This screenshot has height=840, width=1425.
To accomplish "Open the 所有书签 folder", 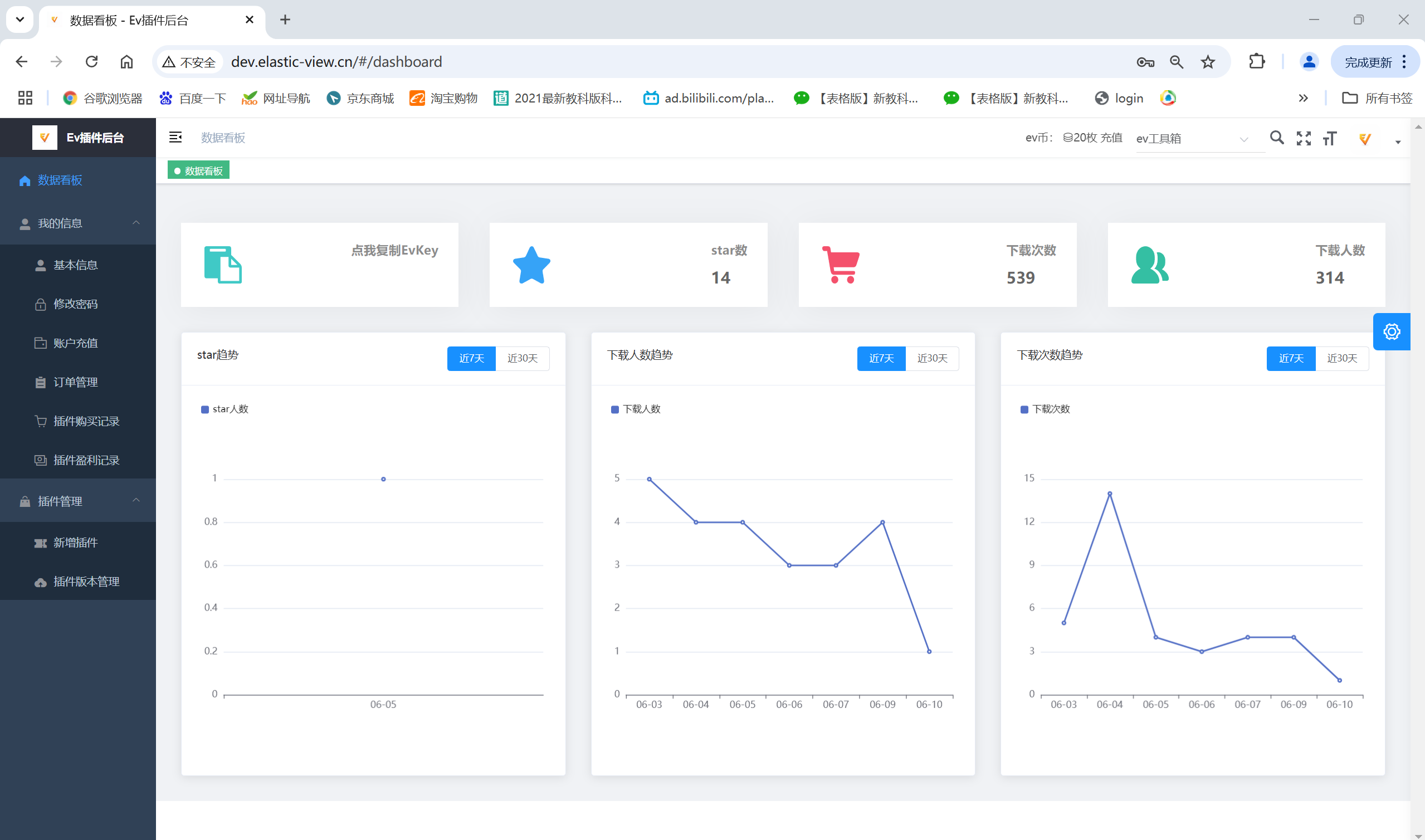I will pyautogui.click(x=1377, y=99).
